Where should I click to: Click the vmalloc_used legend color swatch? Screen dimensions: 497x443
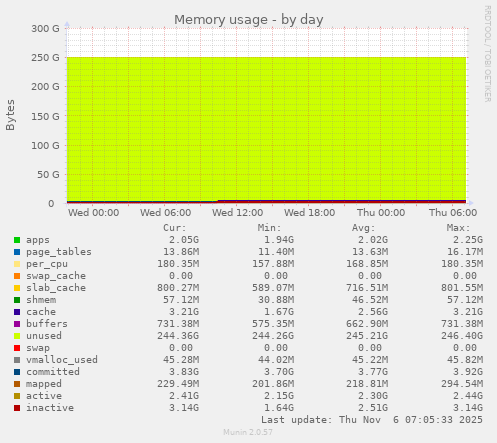pyautogui.click(x=17, y=360)
